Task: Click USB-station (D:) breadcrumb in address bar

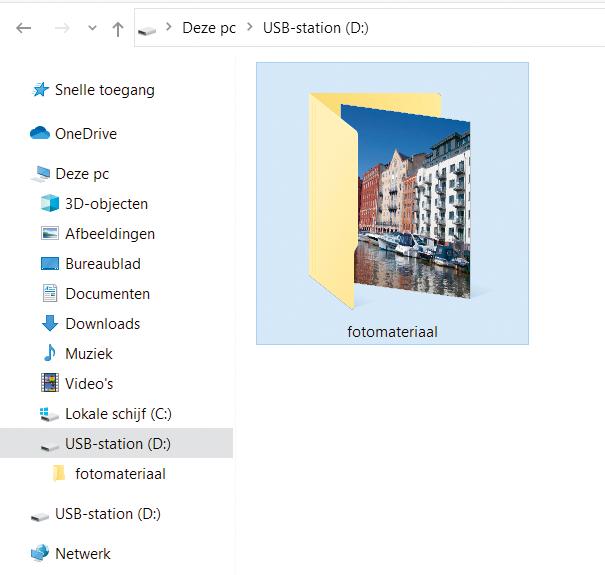Action: pyautogui.click(x=316, y=28)
